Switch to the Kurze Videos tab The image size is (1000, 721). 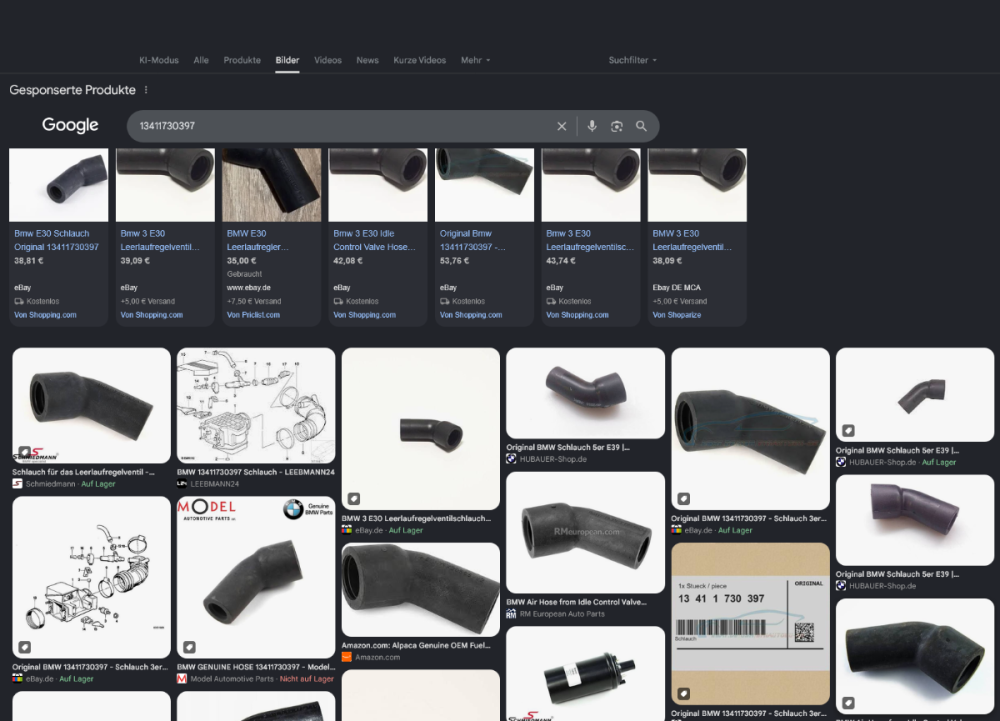tap(420, 60)
